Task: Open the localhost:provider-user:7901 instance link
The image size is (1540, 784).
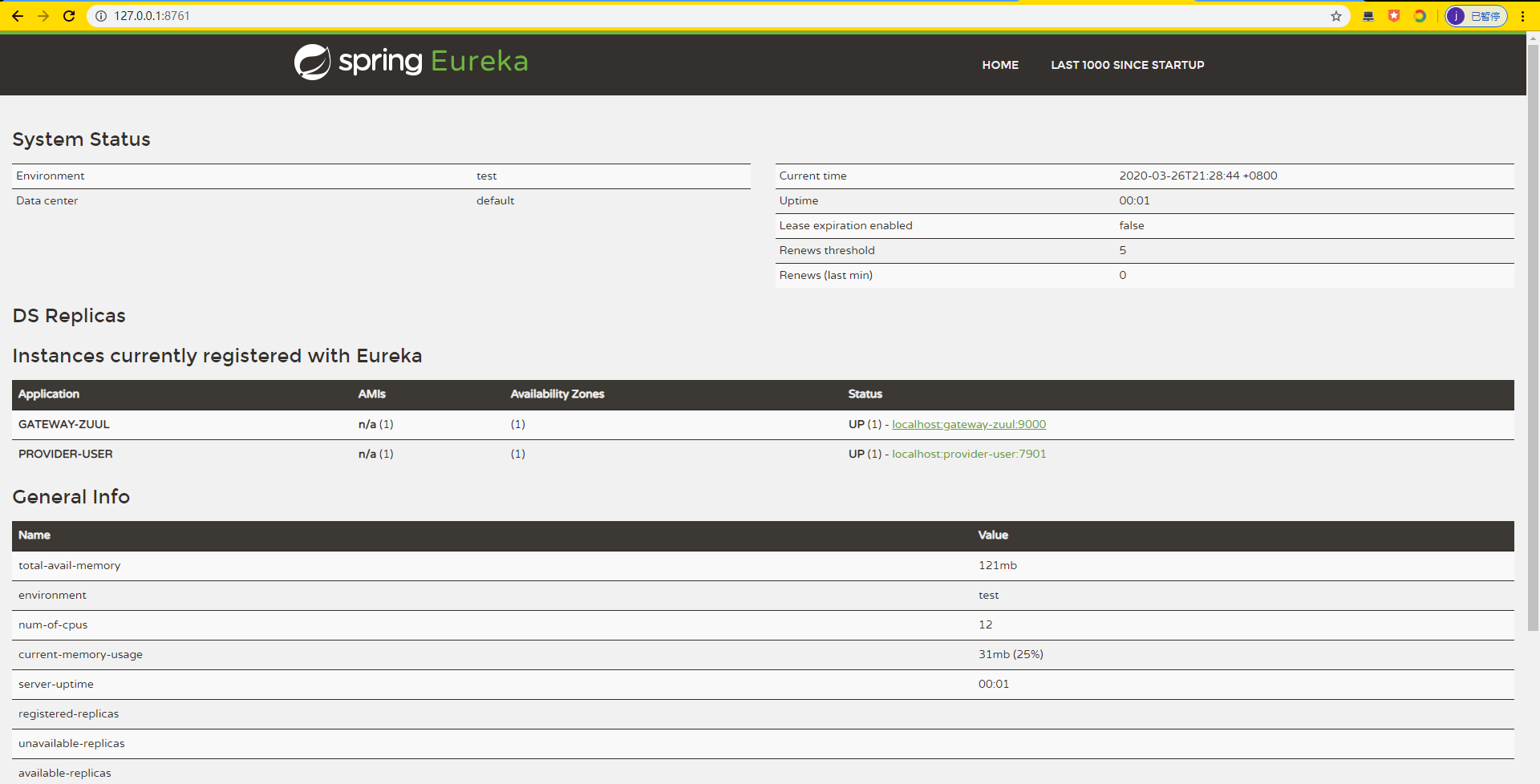Action: click(968, 454)
